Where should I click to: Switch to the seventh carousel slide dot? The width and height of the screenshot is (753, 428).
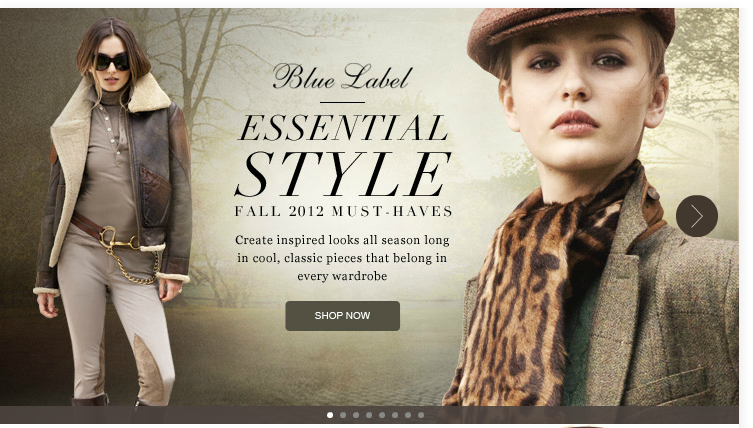tap(408, 415)
